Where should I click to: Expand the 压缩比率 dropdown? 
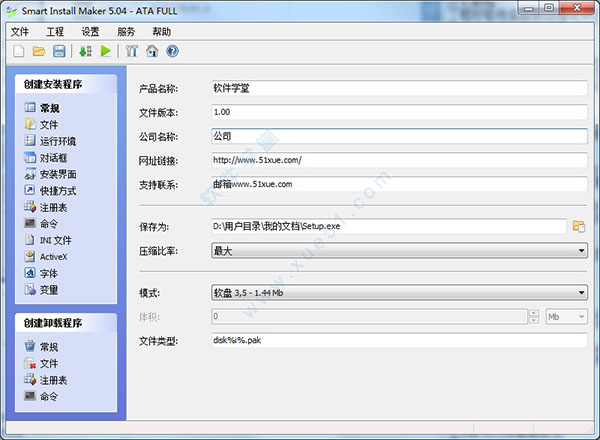click(581, 250)
